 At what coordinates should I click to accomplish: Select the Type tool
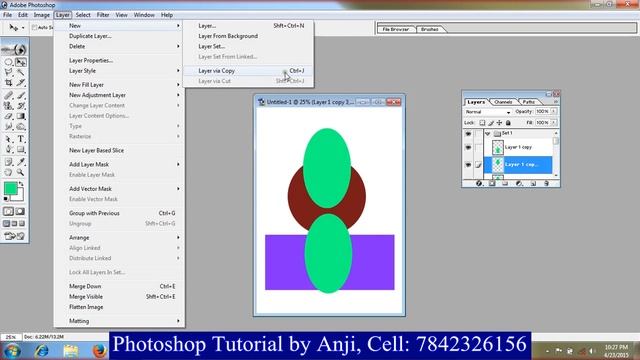pos(20,139)
